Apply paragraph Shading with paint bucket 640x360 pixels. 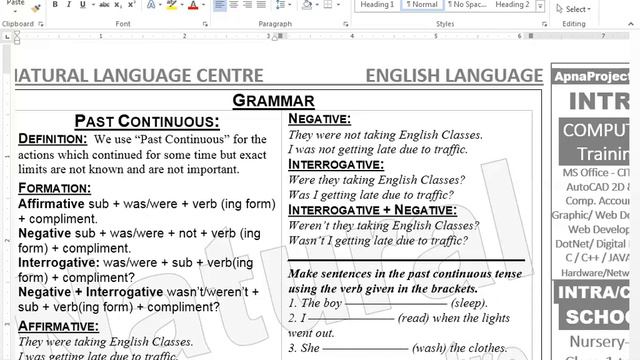307,4
